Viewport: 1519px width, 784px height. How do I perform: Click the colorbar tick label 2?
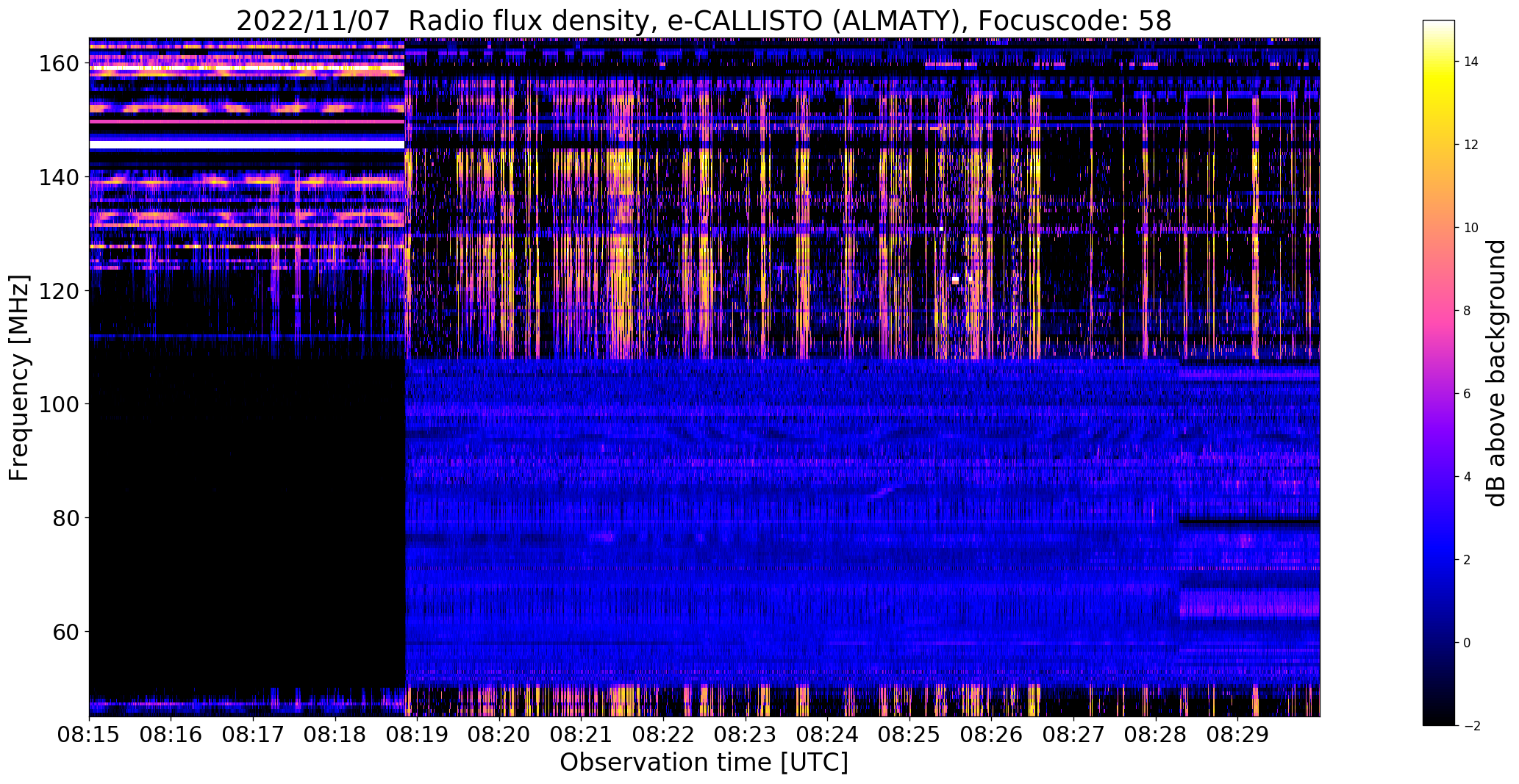[x=1468, y=560]
